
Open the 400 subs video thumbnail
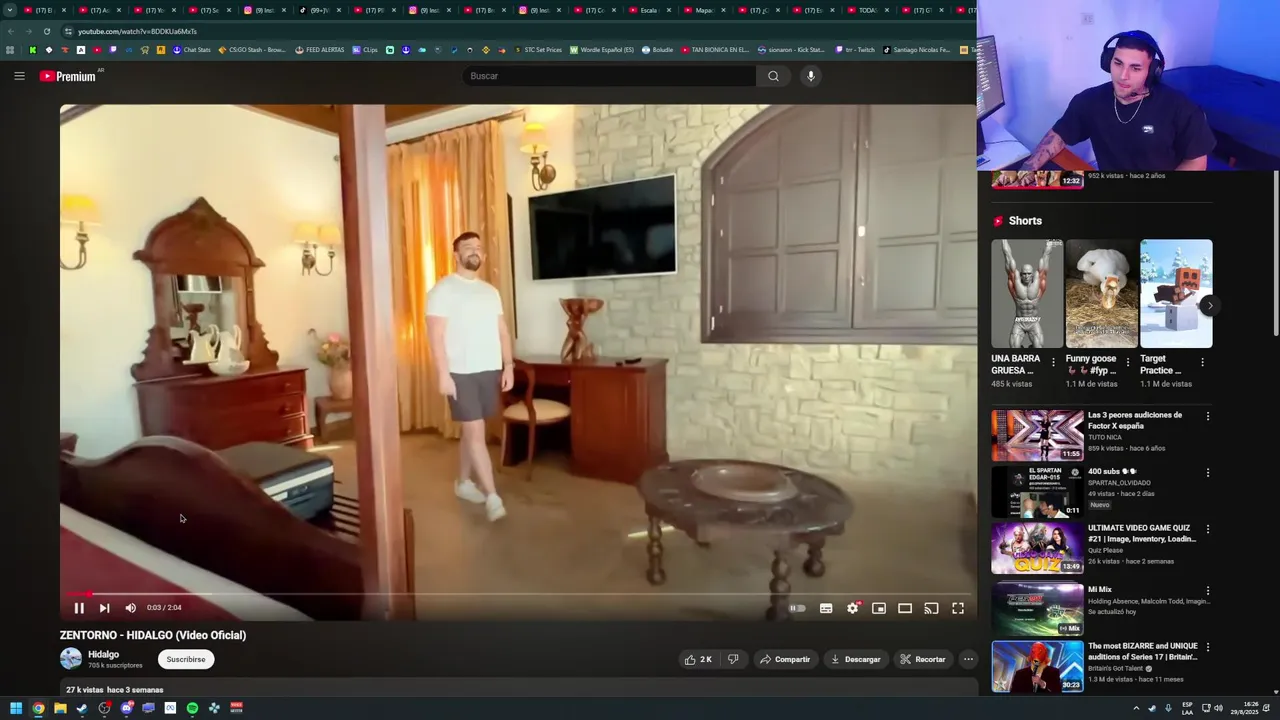click(x=1037, y=491)
